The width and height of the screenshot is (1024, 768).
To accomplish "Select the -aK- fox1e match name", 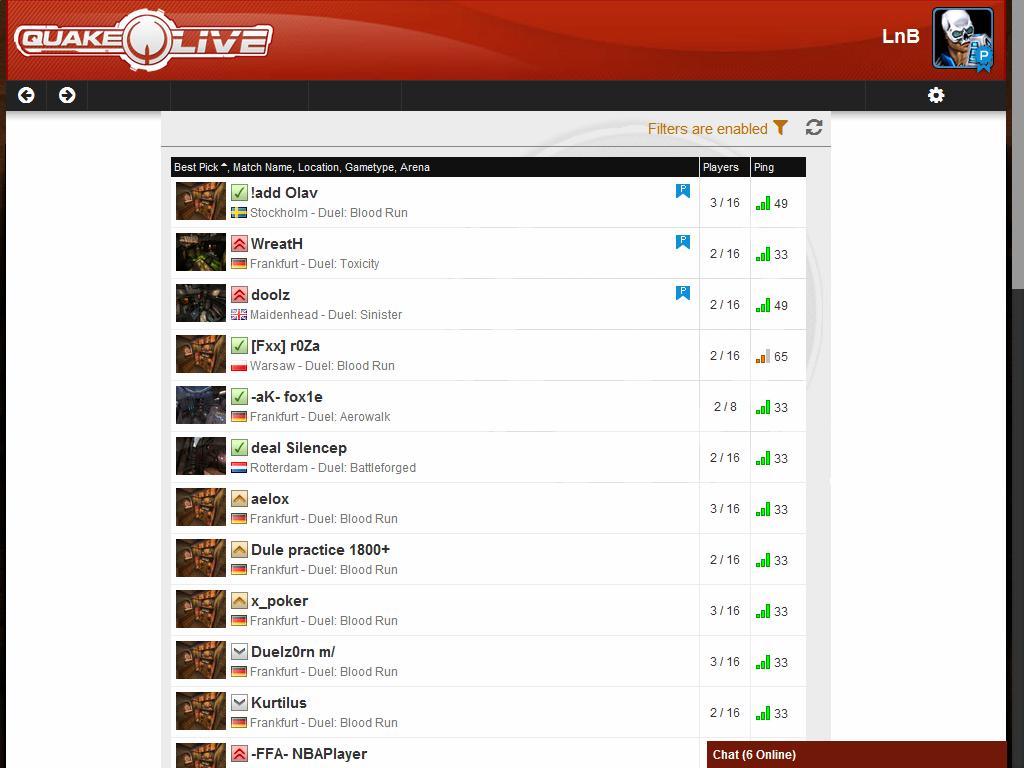I will pyautogui.click(x=287, y=396).
